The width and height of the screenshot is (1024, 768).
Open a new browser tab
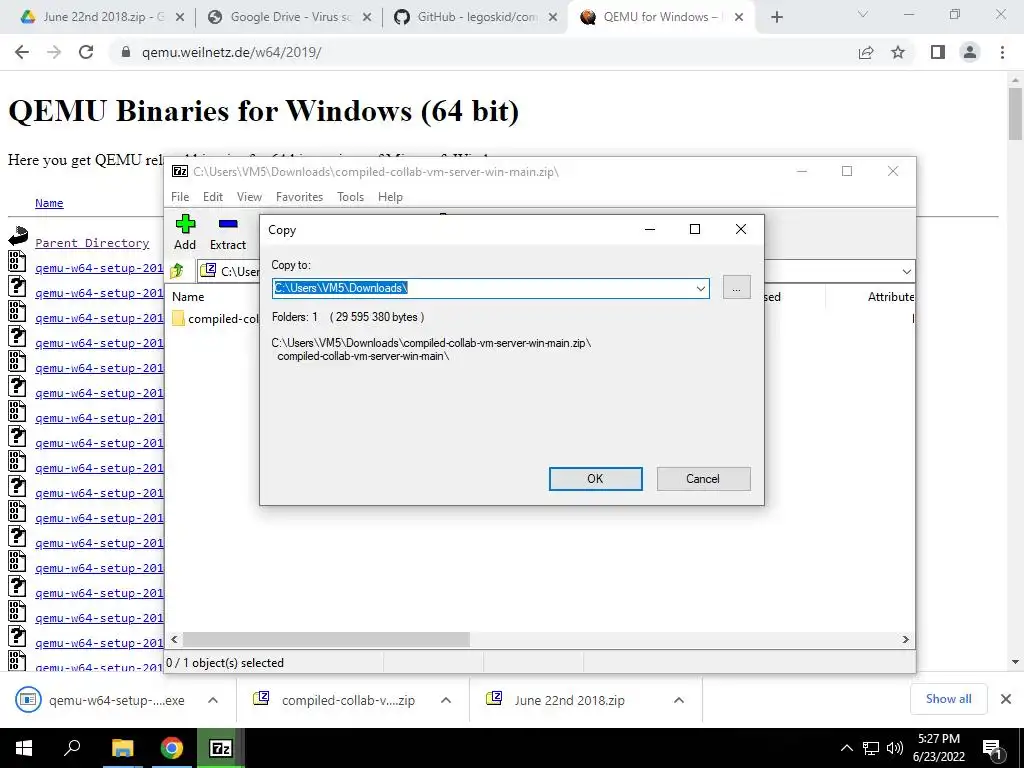pyautogui.click(x=776, y=18)
